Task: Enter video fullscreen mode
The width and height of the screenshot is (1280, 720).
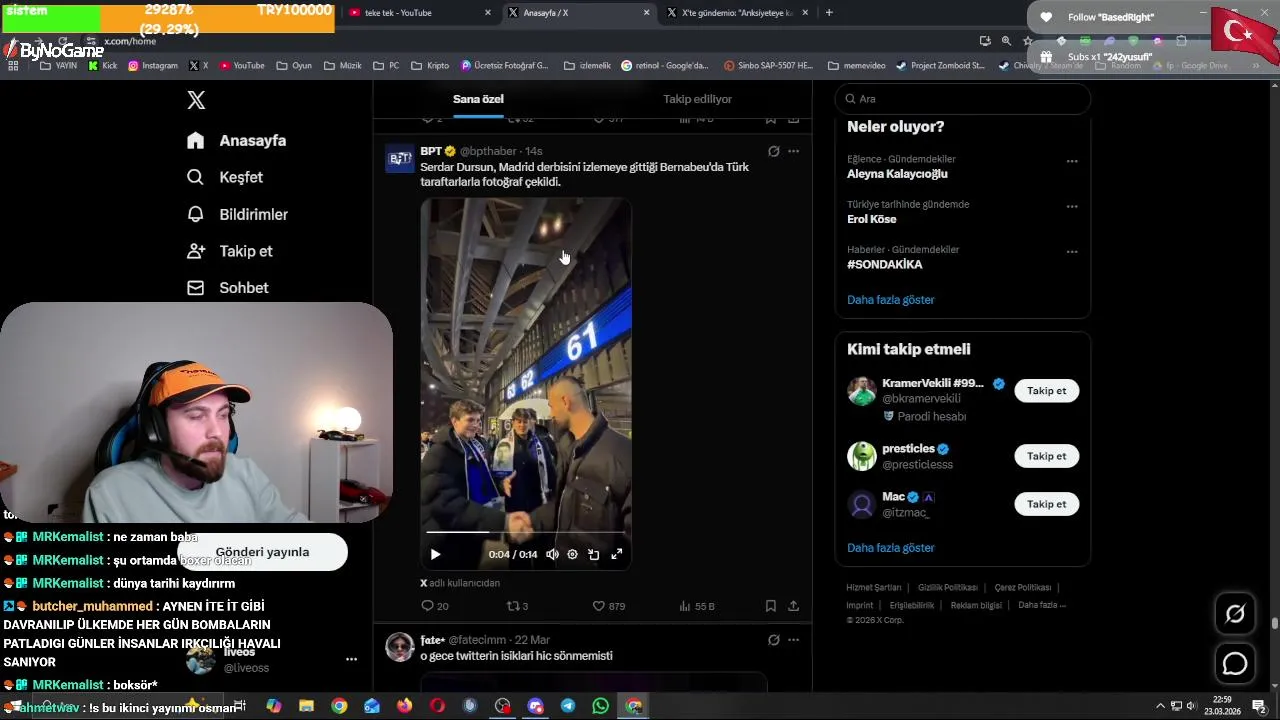Action: [x=616, y=554]
